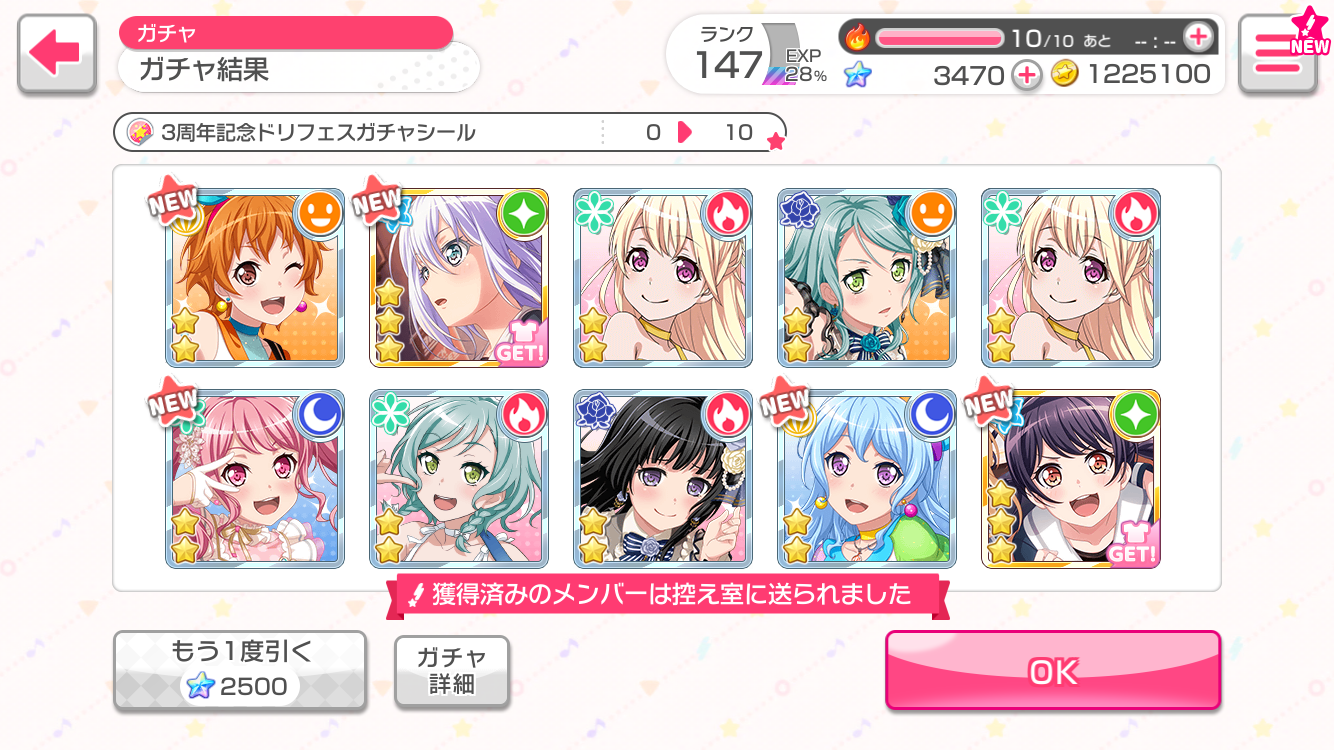Tap 3周年記念ドリフェスガチャシール counter bar
The image size is (1334, 750).
coord(450,132)
